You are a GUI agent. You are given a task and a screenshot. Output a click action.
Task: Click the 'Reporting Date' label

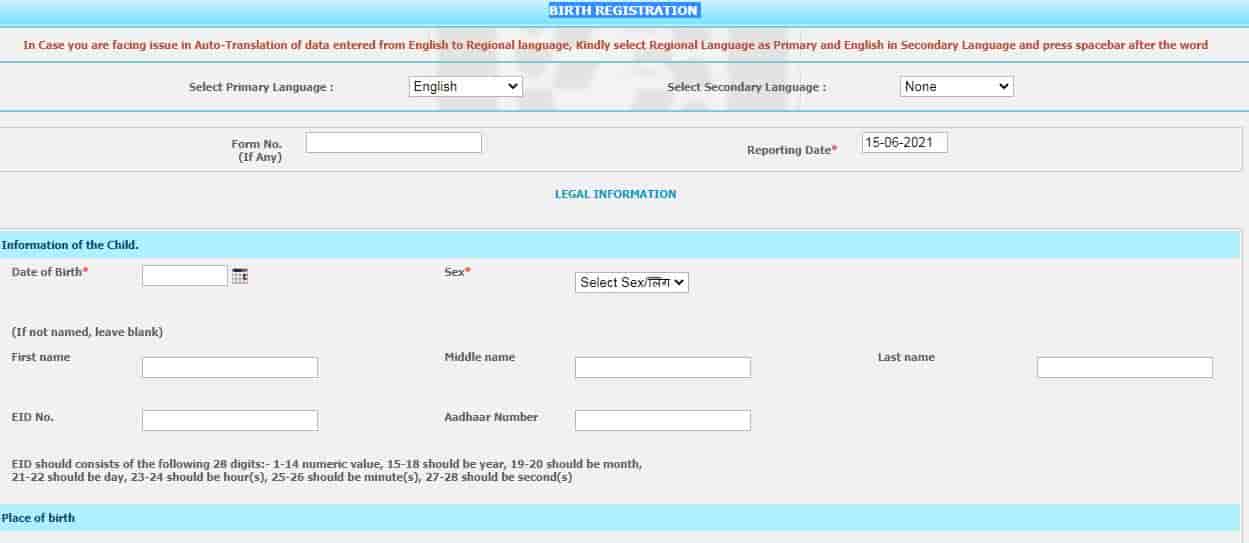click(792, 150)
